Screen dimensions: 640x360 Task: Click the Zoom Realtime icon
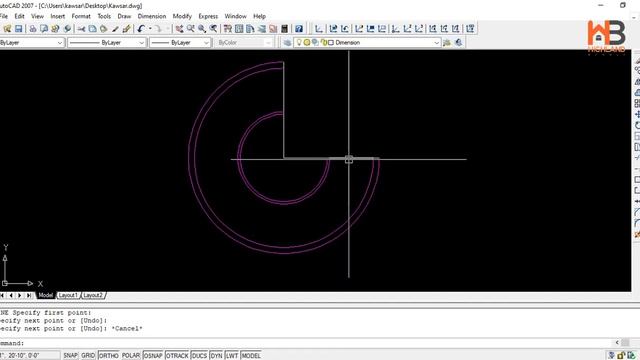(191, 29)
